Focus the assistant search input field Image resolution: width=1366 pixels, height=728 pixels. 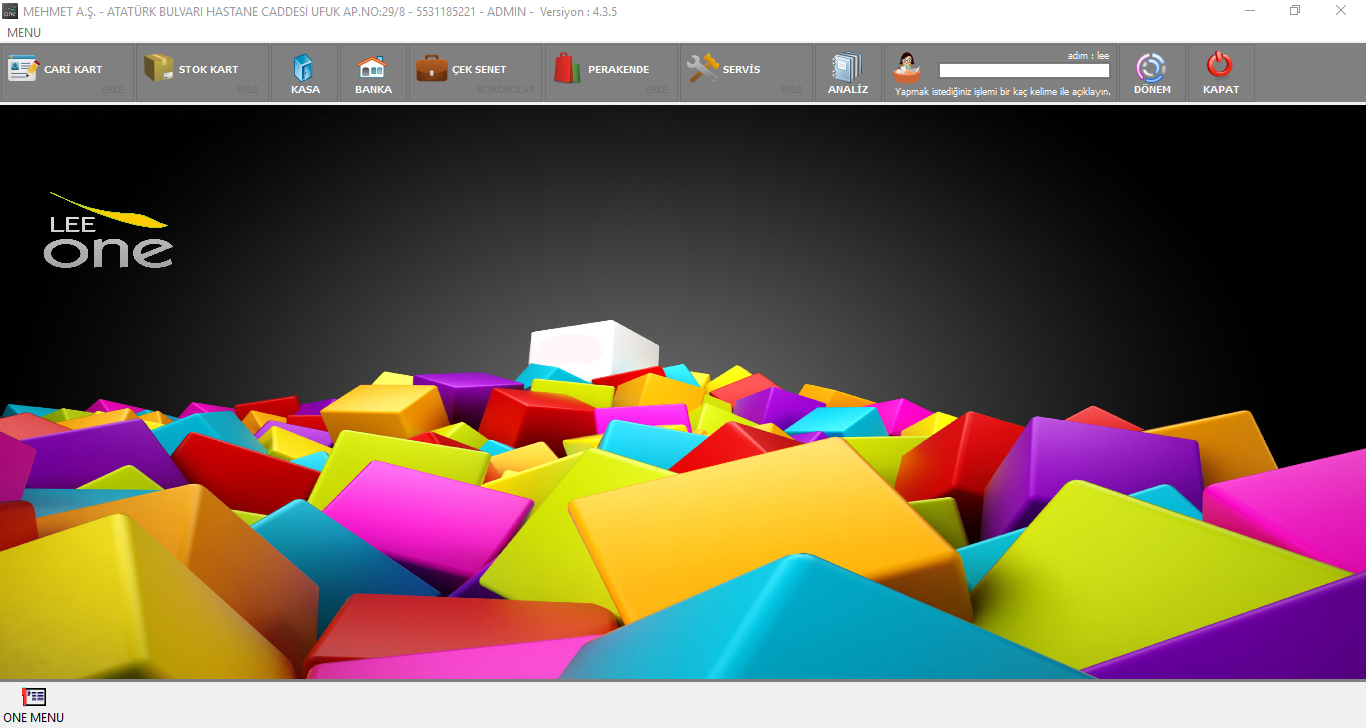click(x=1024, y=71)
